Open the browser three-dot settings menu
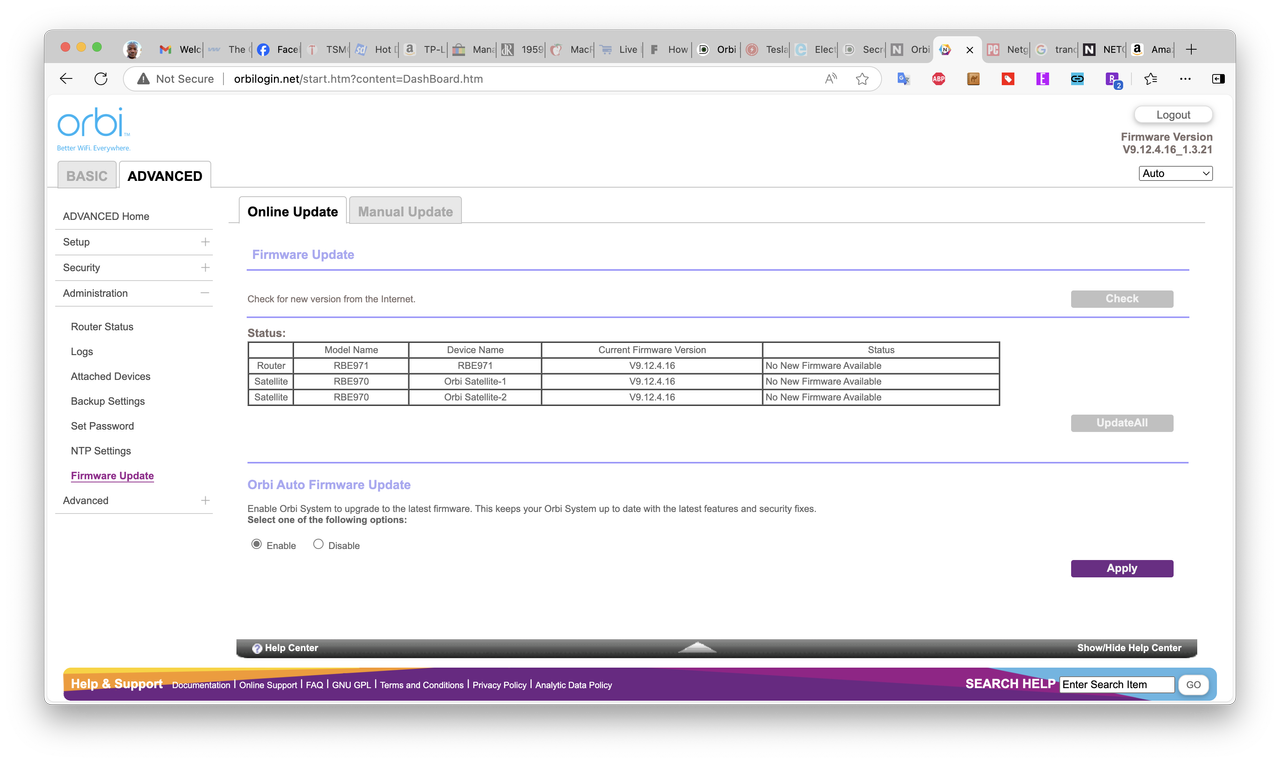 1185,79
